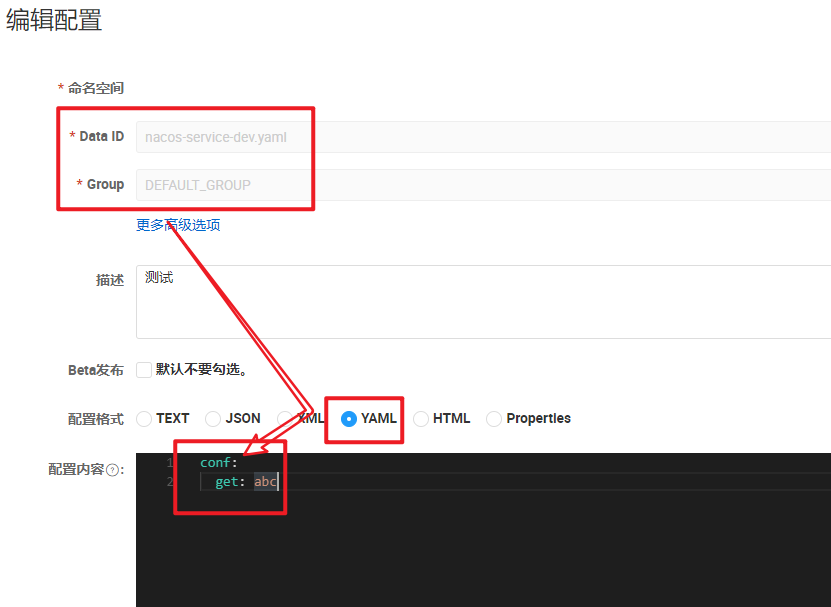831x607 pixels.
Task: Click the Data ID field nacos-service-dev.yaml
Action: 480,137
